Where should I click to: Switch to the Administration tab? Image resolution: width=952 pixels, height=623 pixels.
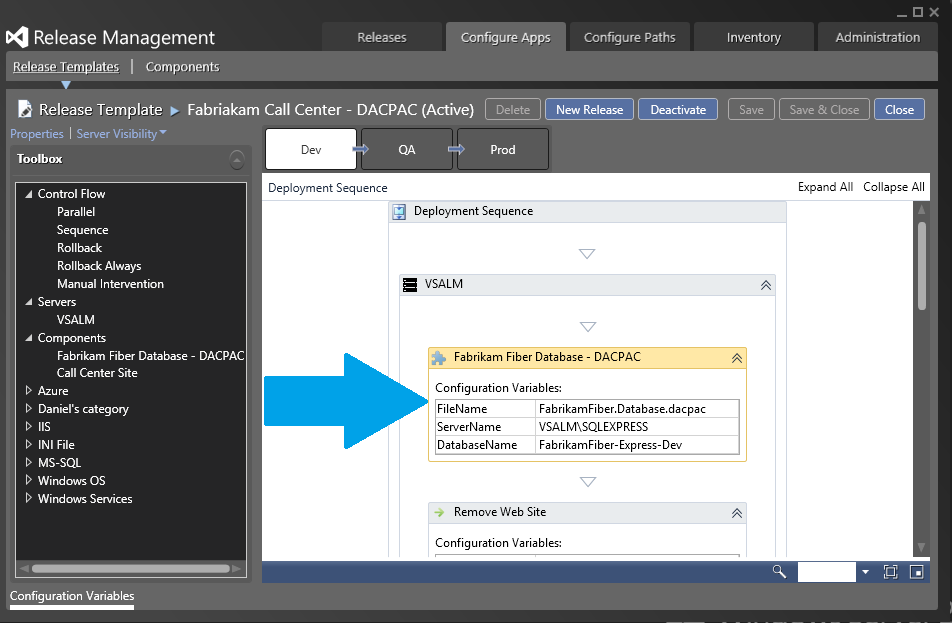(877, 37)
